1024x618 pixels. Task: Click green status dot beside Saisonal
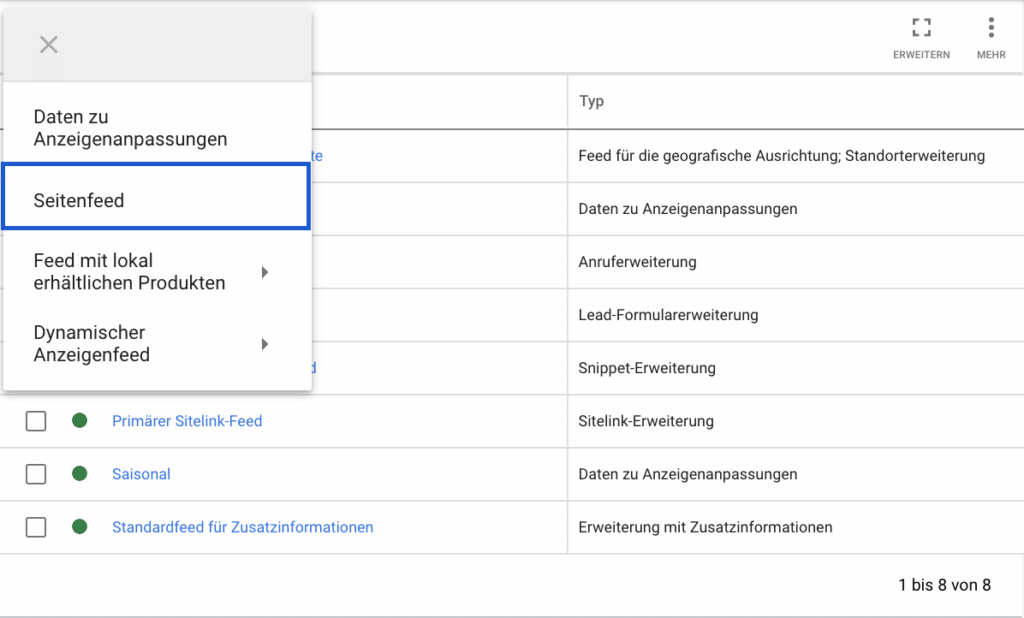click(x=80, y=474)
